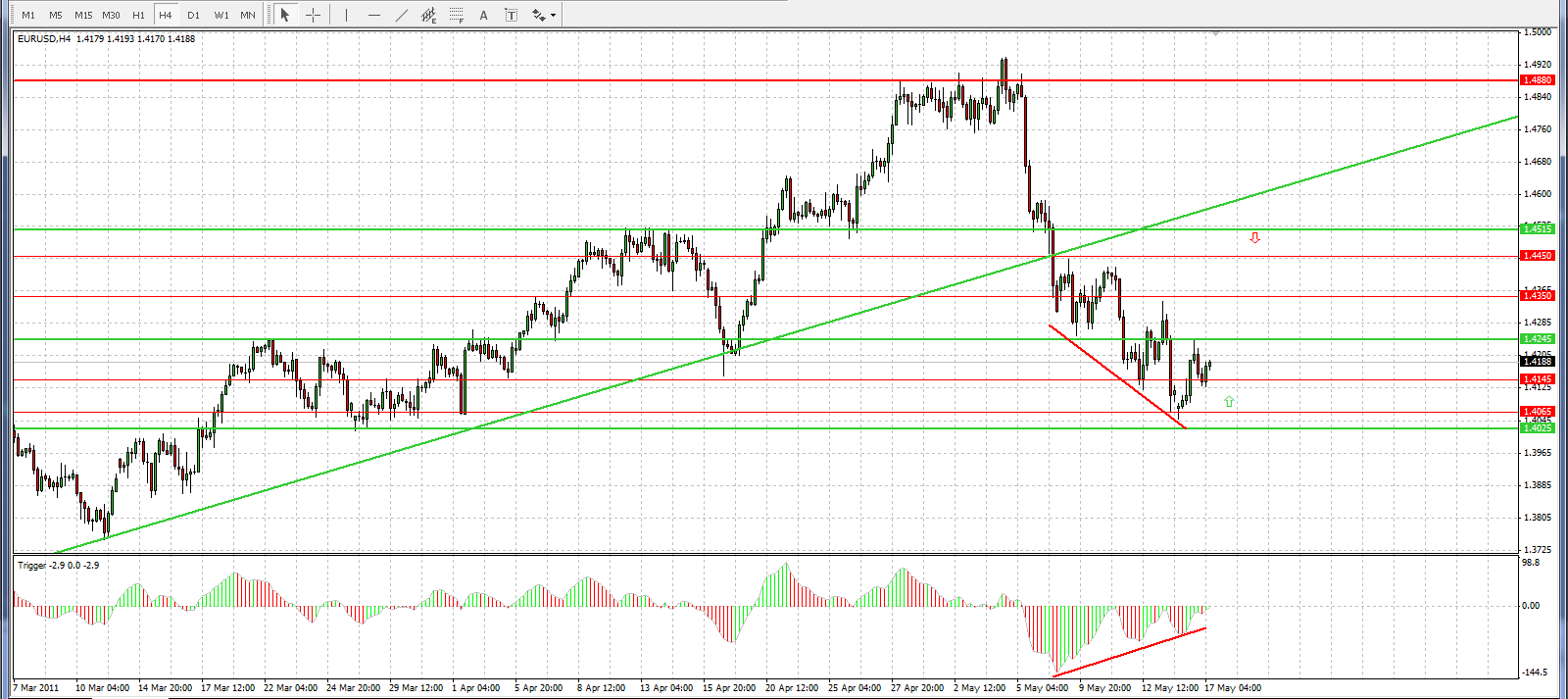Select the equidistant channel tool
Image resolution: width=1568 pixels, height=699 pixels.
(x=429, y=15)
